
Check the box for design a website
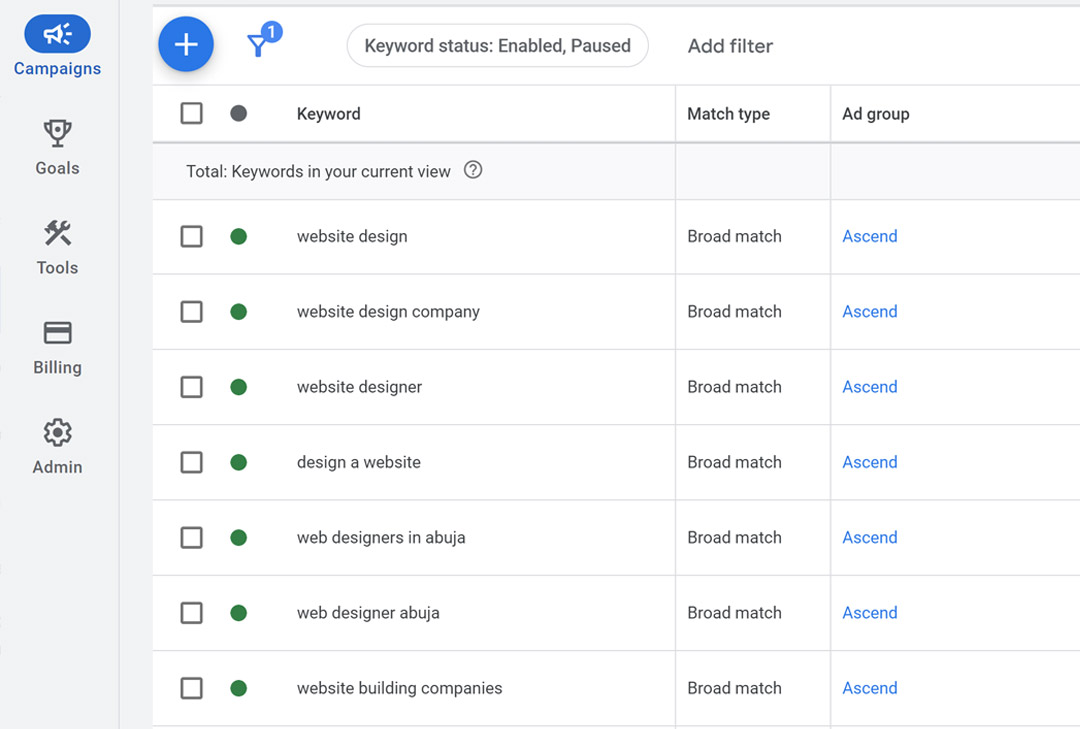click(x=191, y=462)
